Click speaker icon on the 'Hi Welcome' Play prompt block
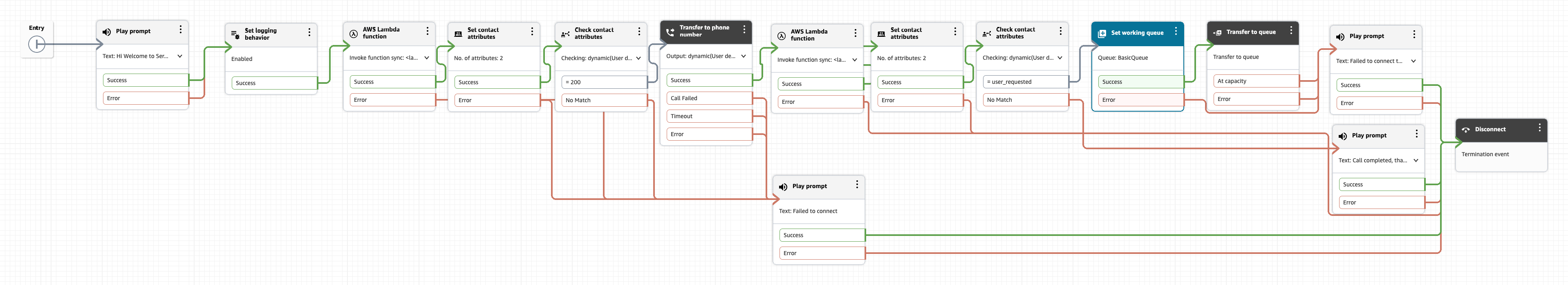1568x285 pixels. coord(107,31)
